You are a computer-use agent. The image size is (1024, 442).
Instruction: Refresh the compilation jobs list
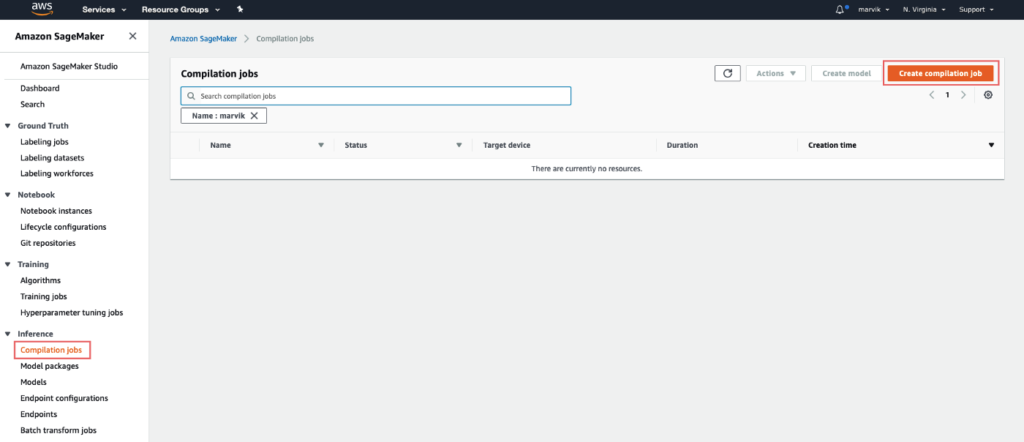coord(728,73)
